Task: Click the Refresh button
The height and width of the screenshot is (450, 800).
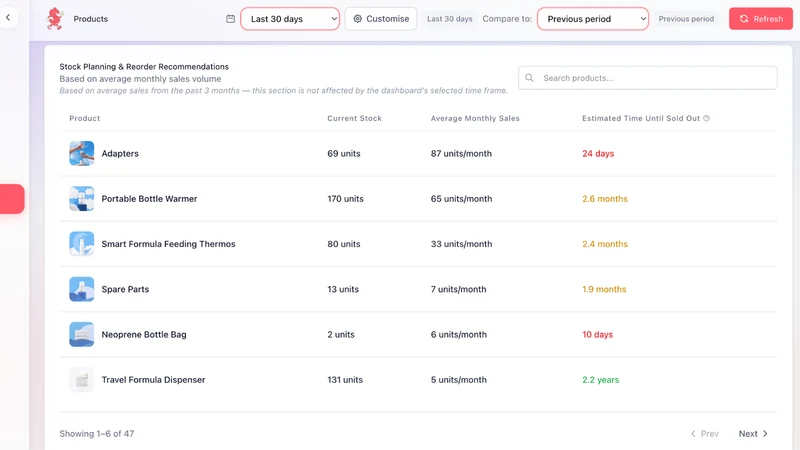Action: pyautogui.click(x=761, y=19)
